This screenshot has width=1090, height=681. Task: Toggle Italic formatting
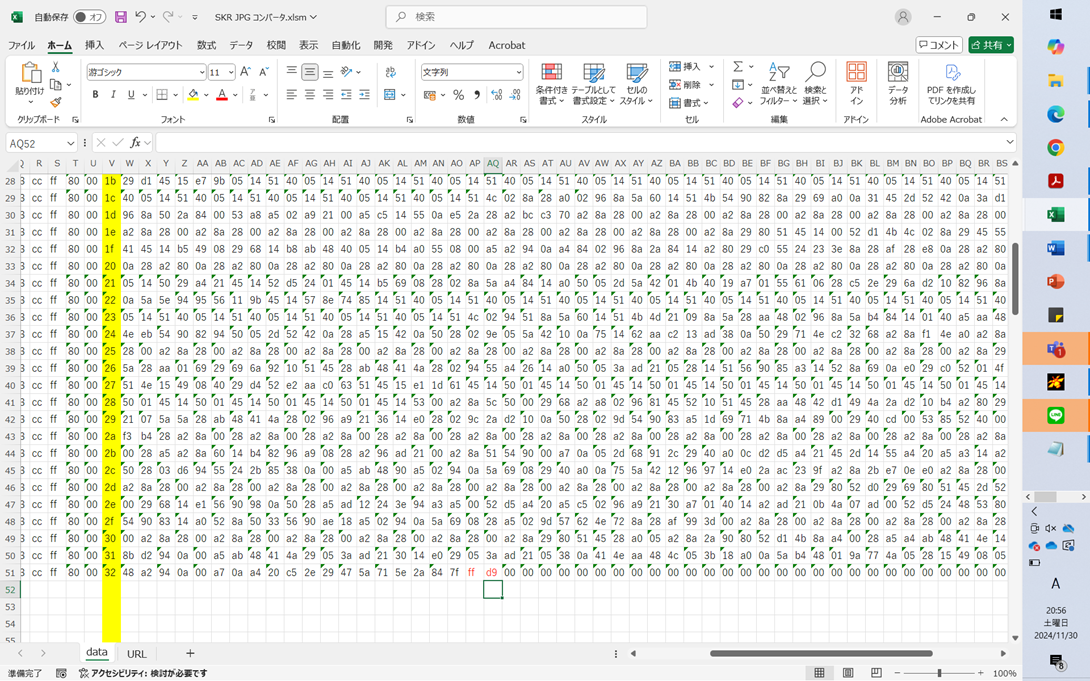(113, 95)
